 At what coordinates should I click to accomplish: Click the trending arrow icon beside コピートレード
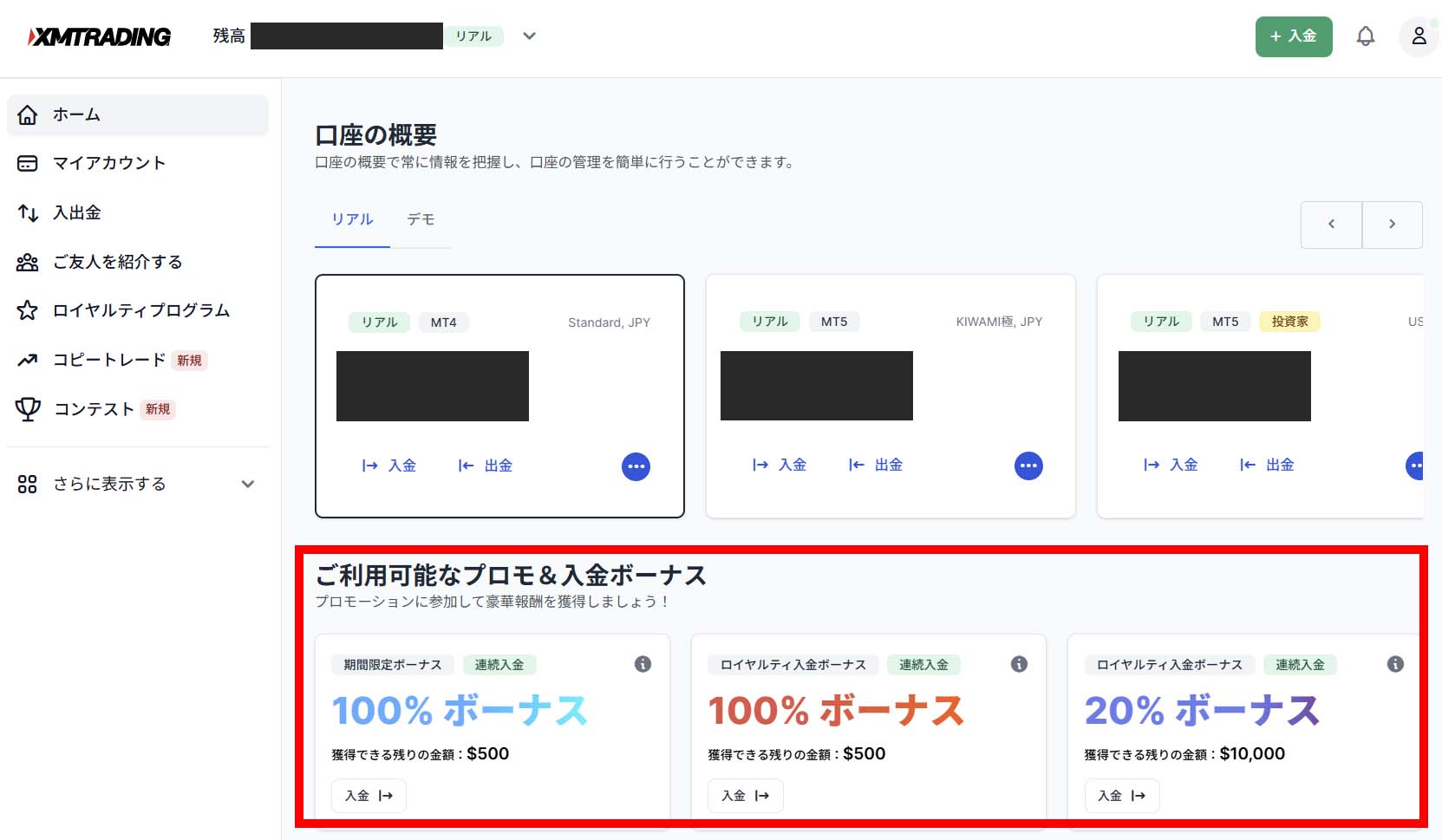click(28, 360)
